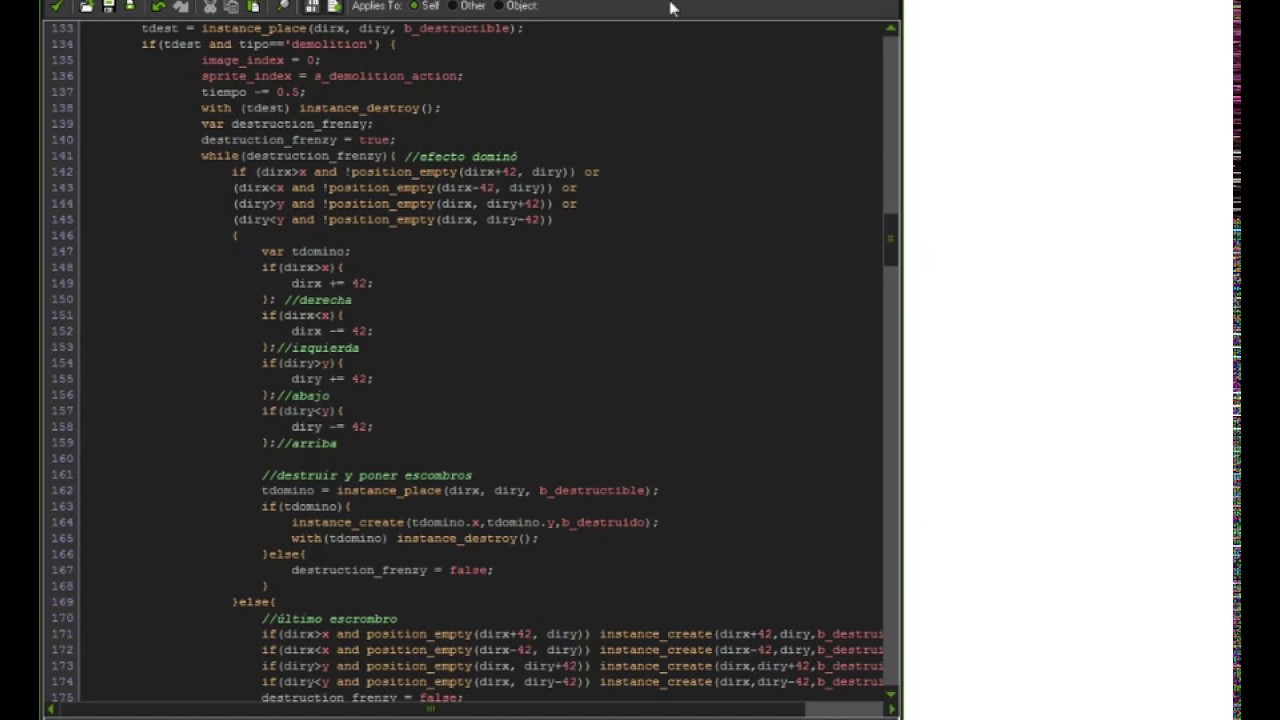Open a code file via folder icon
Screen dimensions: 1280x720
(x=87, y=6)
